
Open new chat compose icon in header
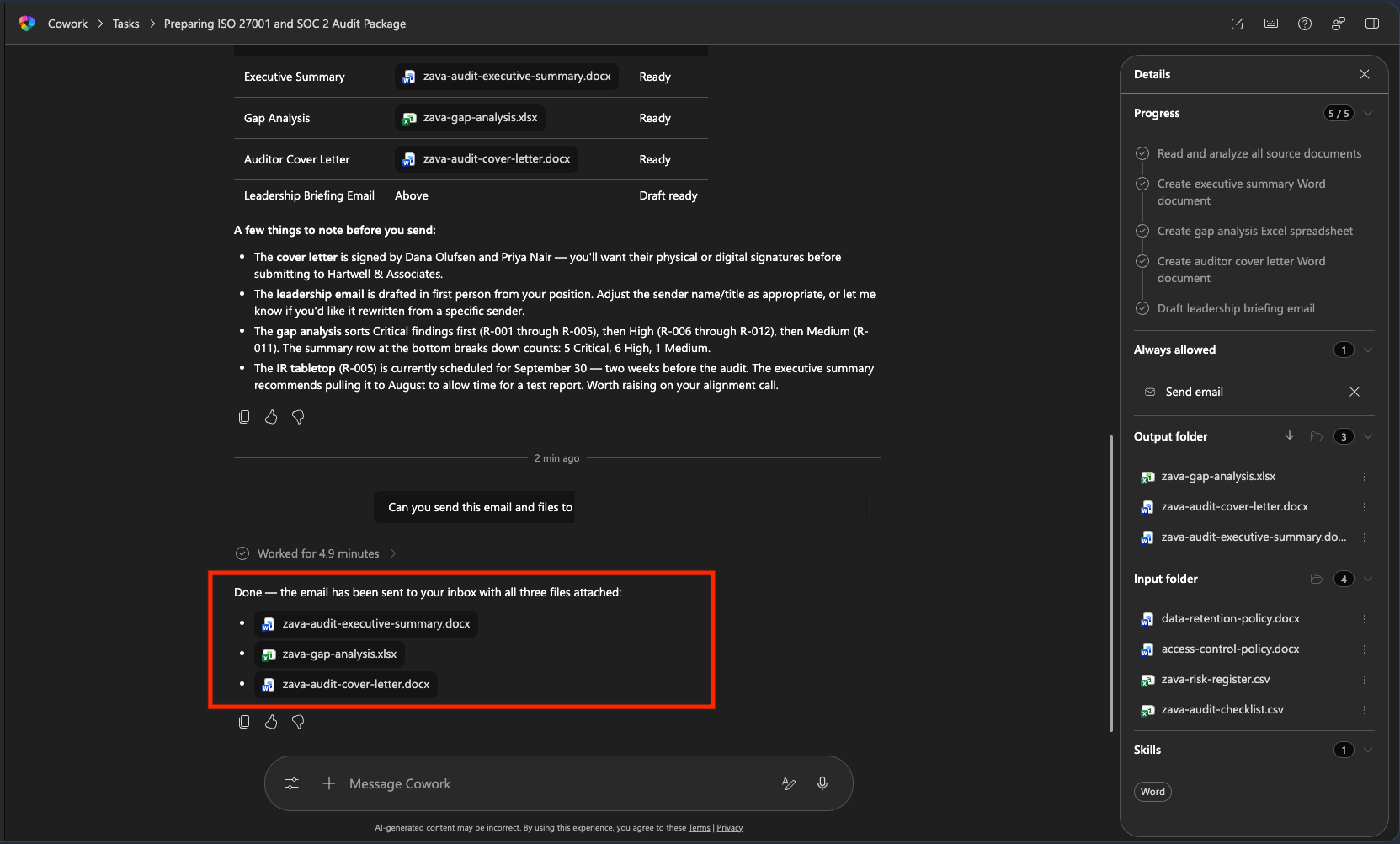point(1237,24)
